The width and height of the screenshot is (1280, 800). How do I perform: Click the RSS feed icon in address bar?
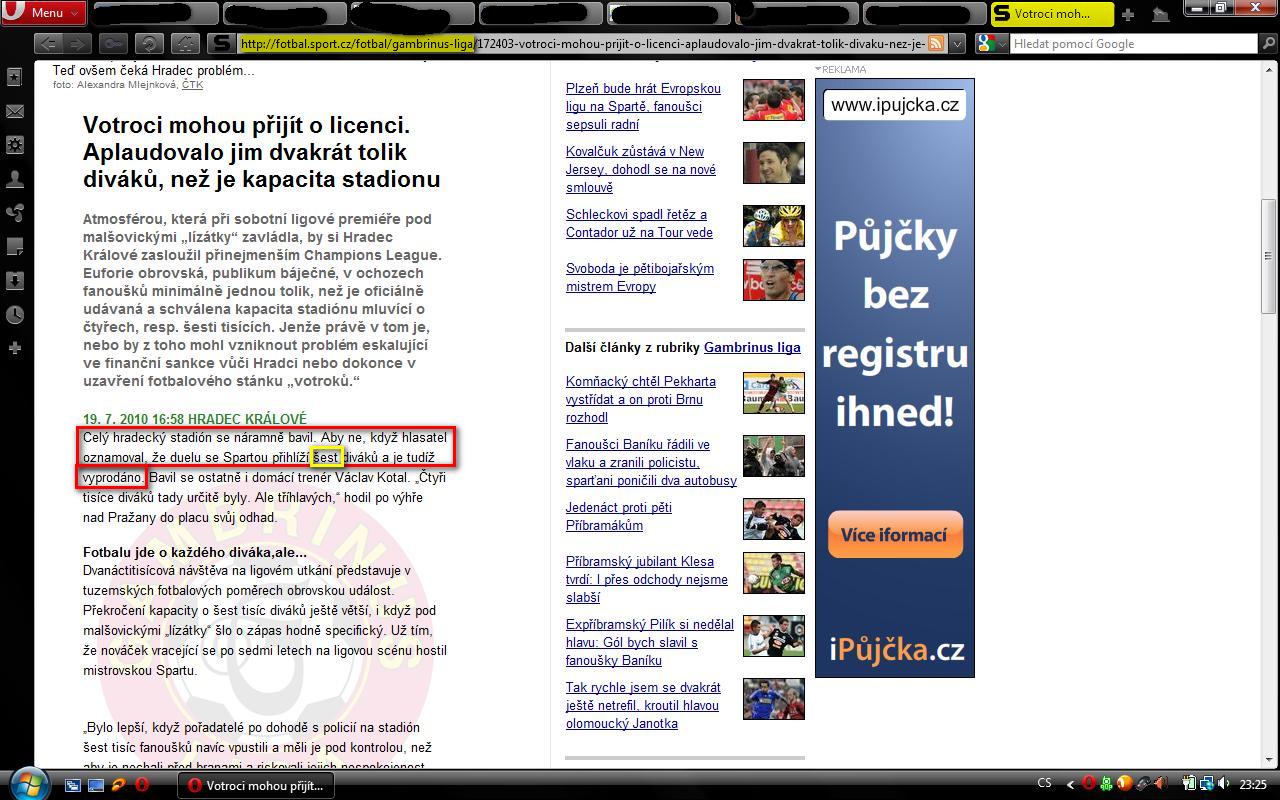pyautogui.click(x=936, y=43)
